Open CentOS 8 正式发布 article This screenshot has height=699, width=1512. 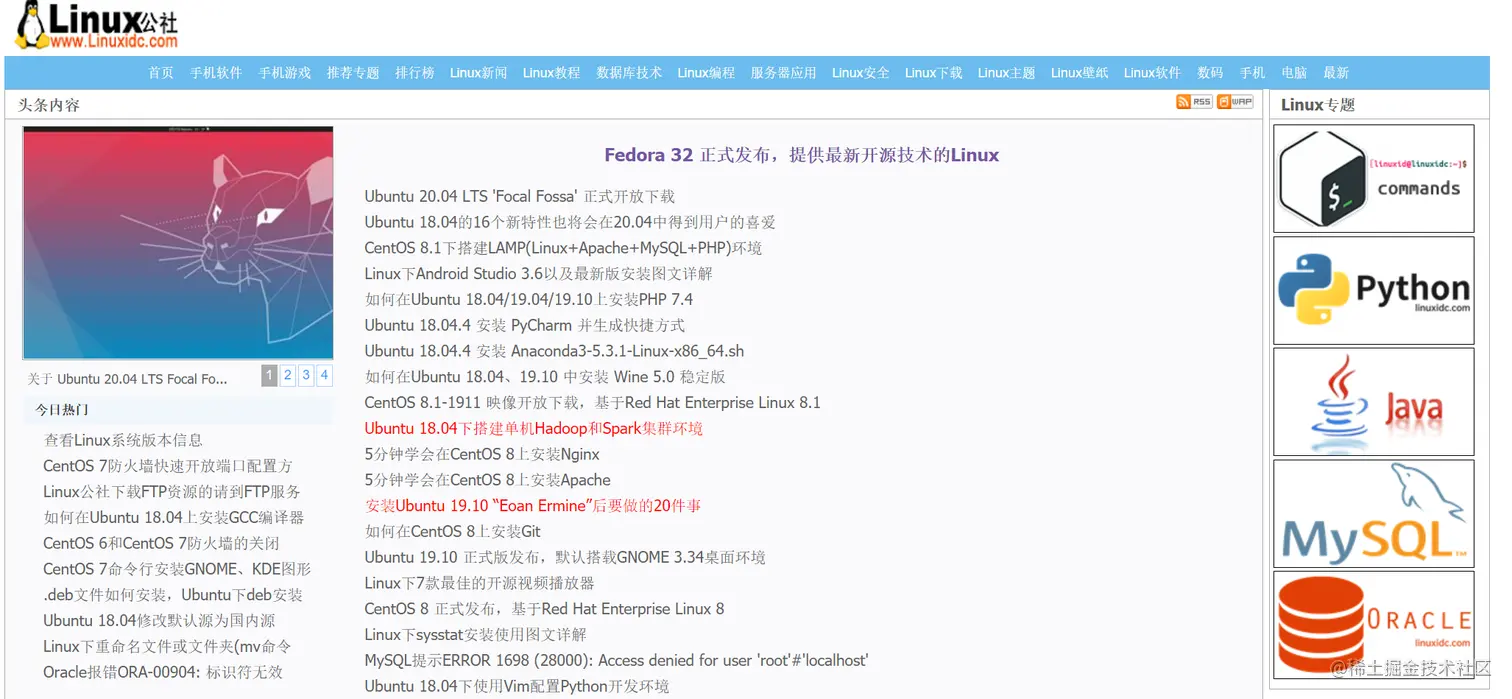[x=545, y=609]
